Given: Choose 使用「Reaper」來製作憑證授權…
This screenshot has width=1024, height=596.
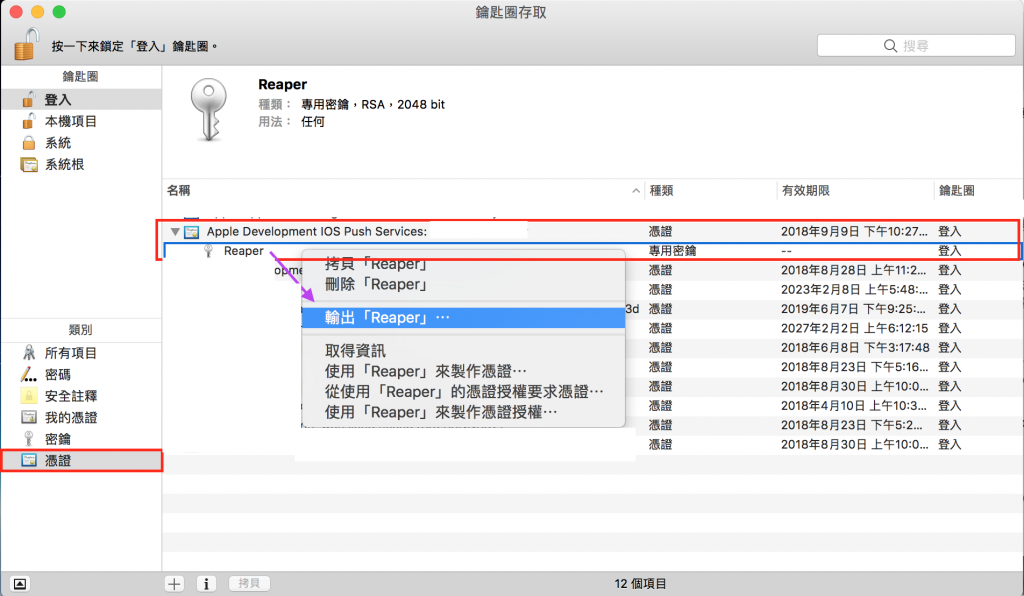Looking at the screenshot, I should (x=463, y=412).
